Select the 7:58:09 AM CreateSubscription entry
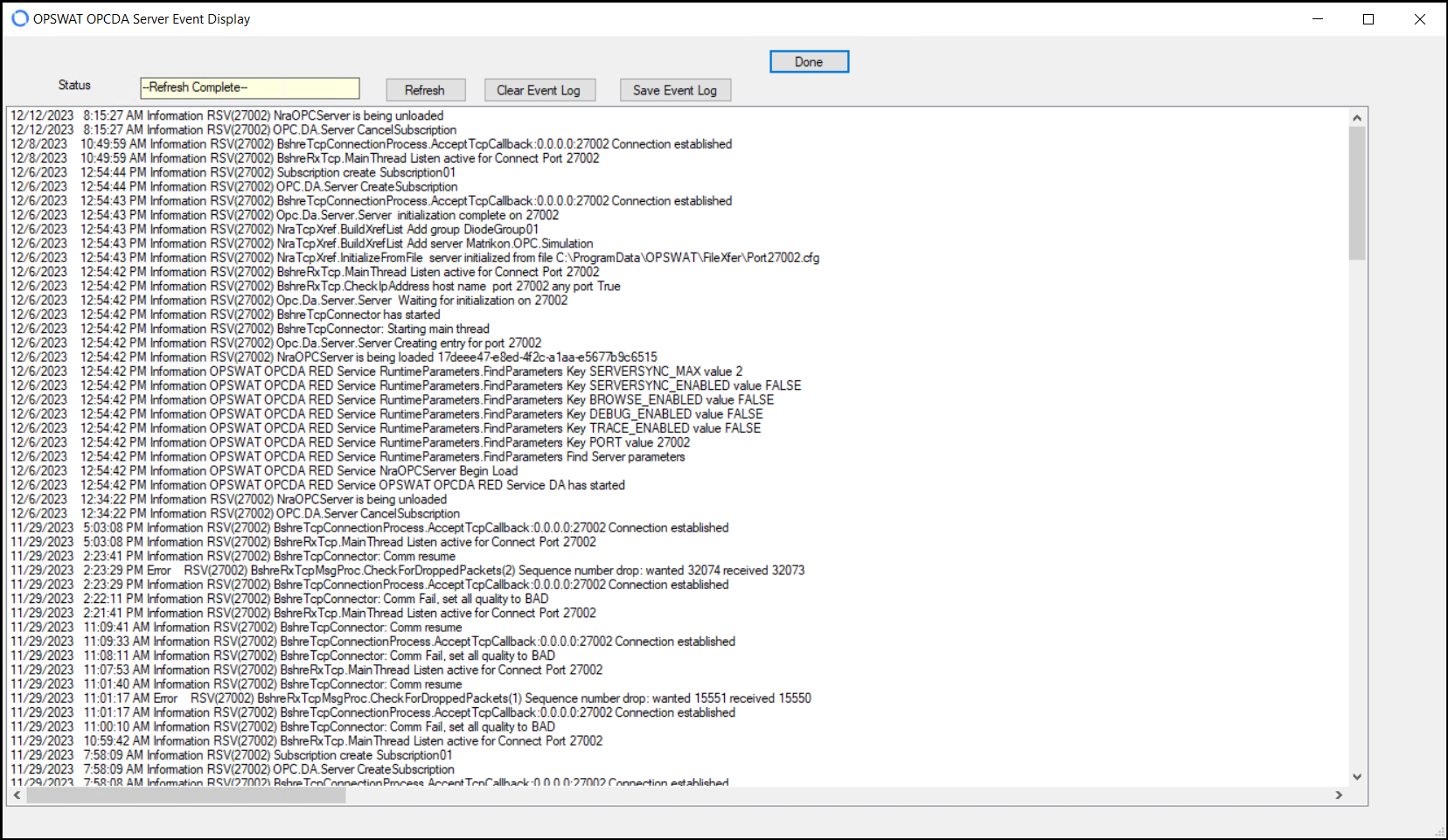The width and height of the screenshot is (1448, 840). pos(233,769)
